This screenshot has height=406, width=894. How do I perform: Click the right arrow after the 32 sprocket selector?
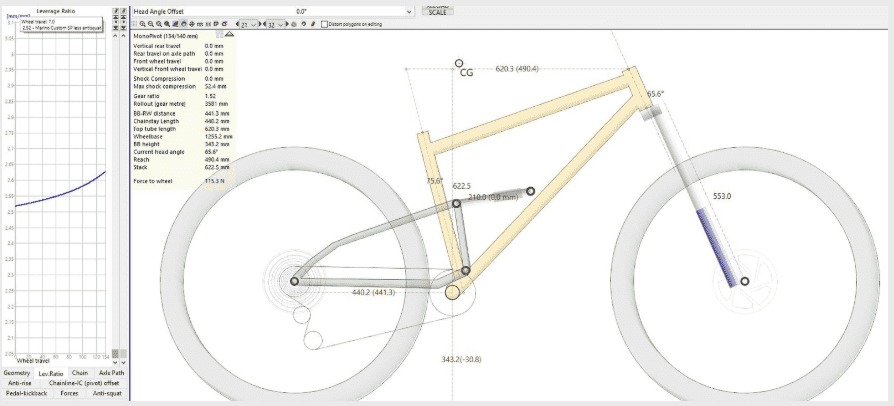point(287,24)
